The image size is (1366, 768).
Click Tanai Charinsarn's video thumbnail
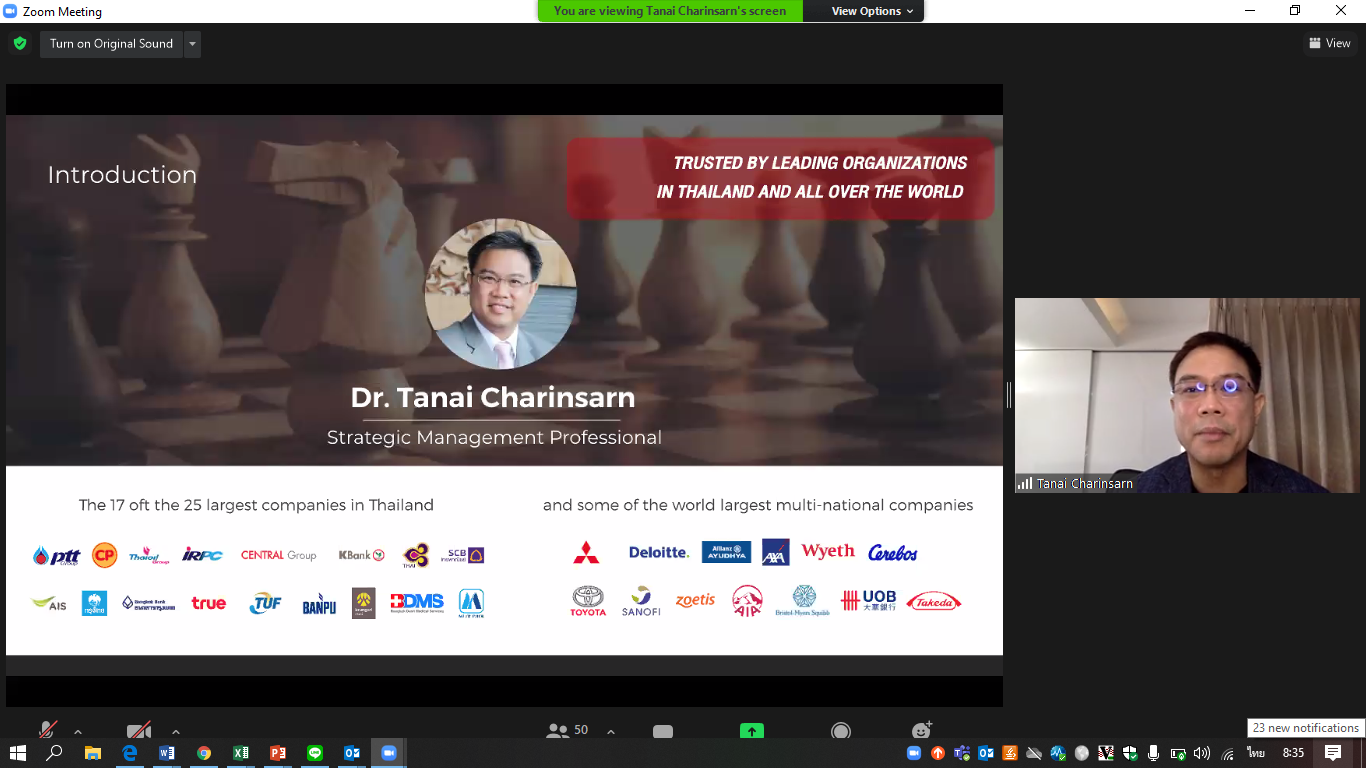pyautogui.click(x=1187, y=395)
